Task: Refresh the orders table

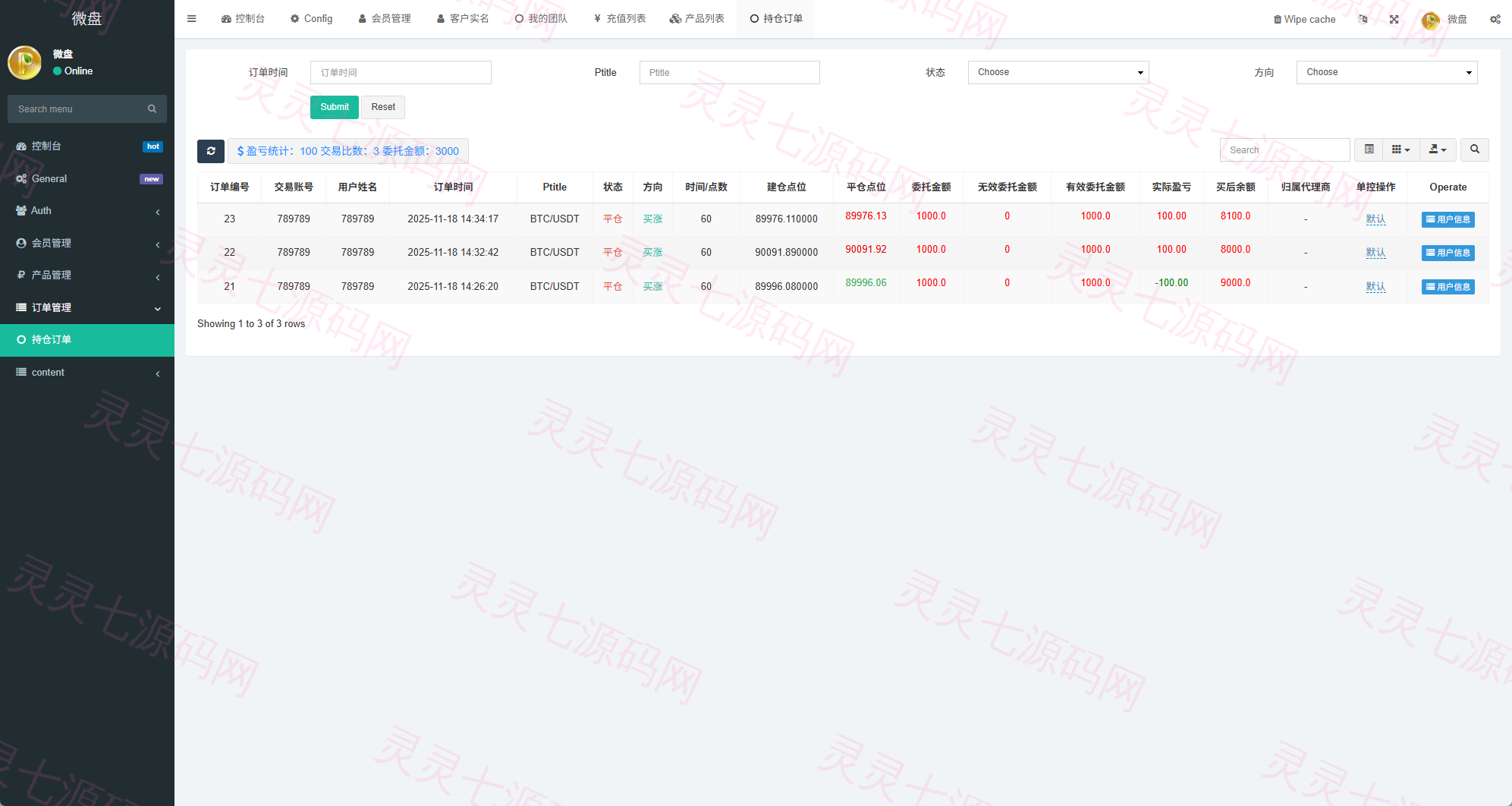Action: pos(211,151)
